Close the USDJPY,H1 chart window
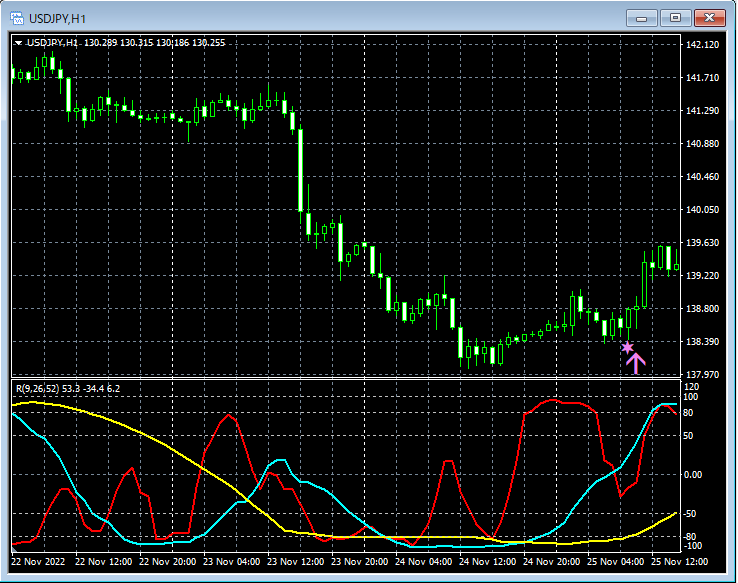The image size is (738, 583). click(709, 18)
